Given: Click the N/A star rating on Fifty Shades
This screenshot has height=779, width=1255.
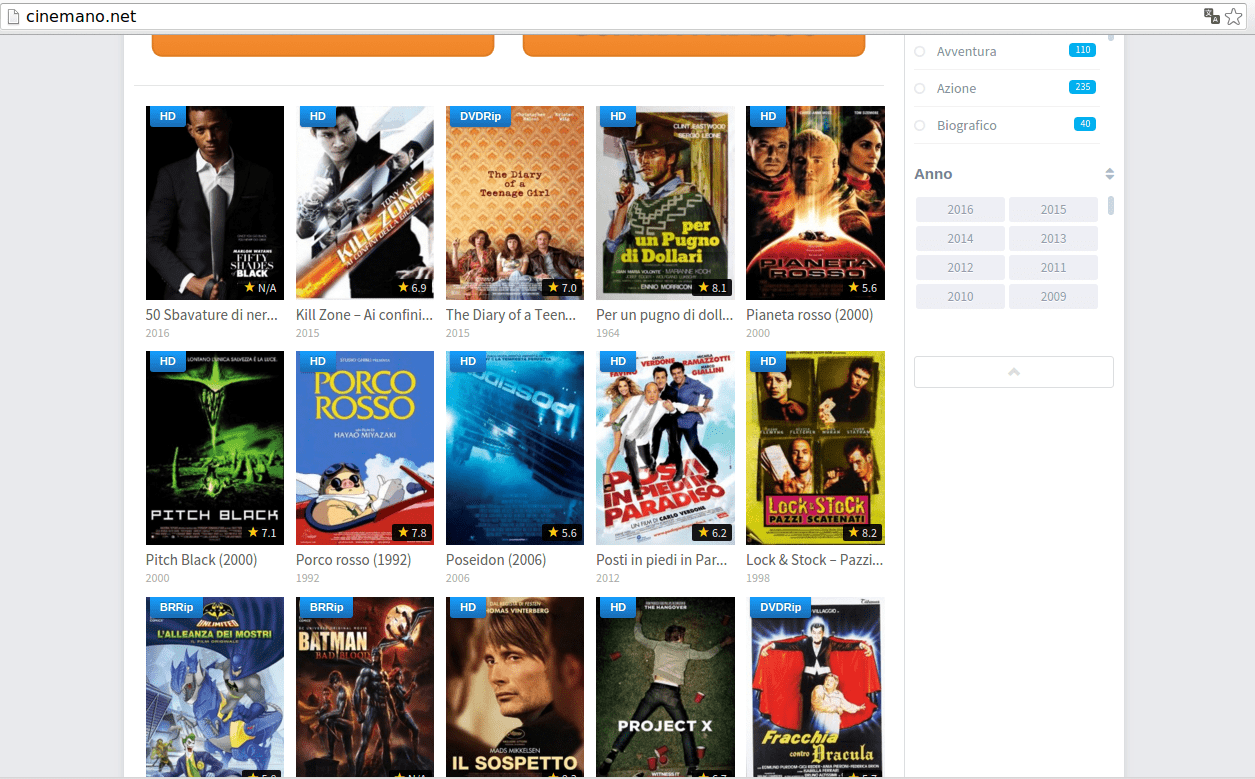Looking at the screenshot, I should (x=260, y=288).
